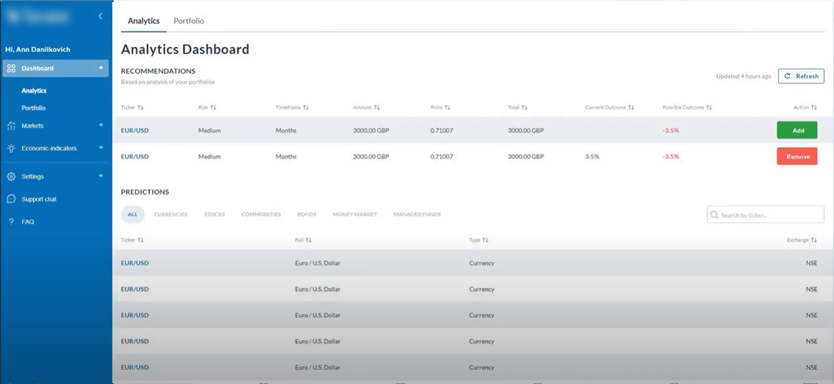
Task: Sort predictions by Exchange arrows
Action: (x=814, y=240)
